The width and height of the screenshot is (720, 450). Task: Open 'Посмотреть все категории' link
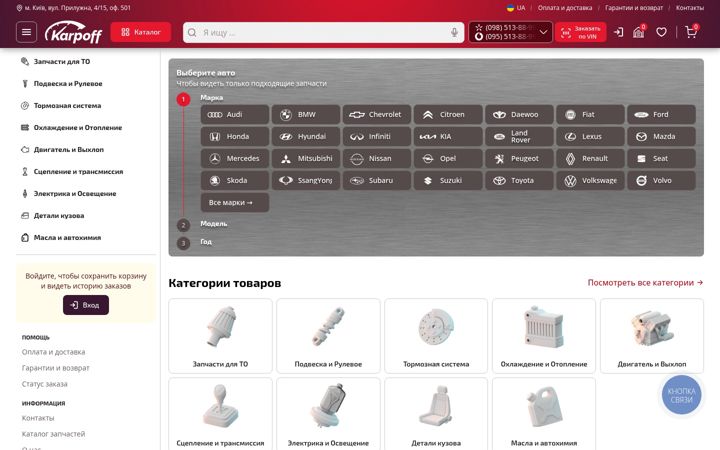coord(645,282)
